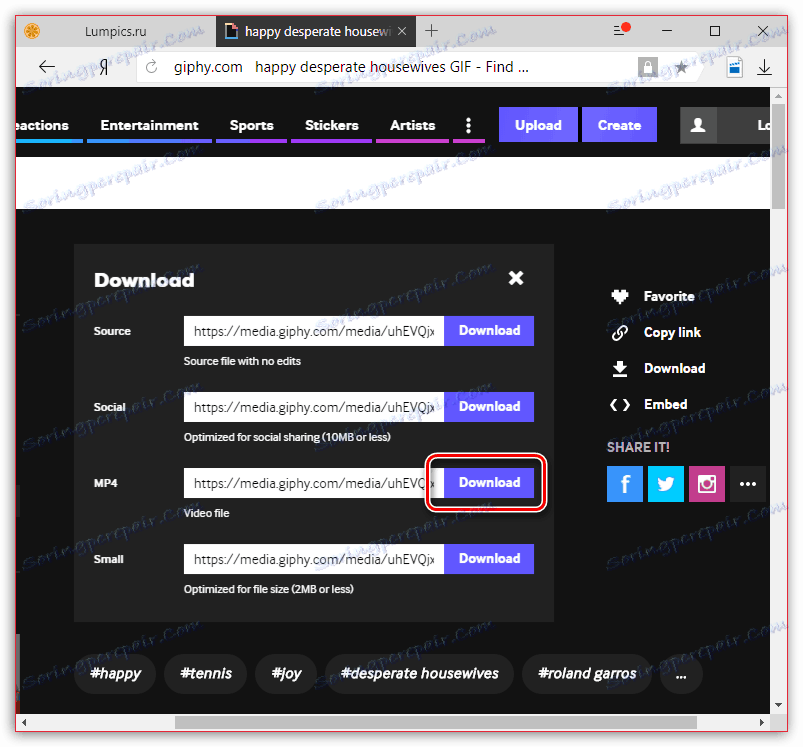Minimize the browser window

(667, 31)
